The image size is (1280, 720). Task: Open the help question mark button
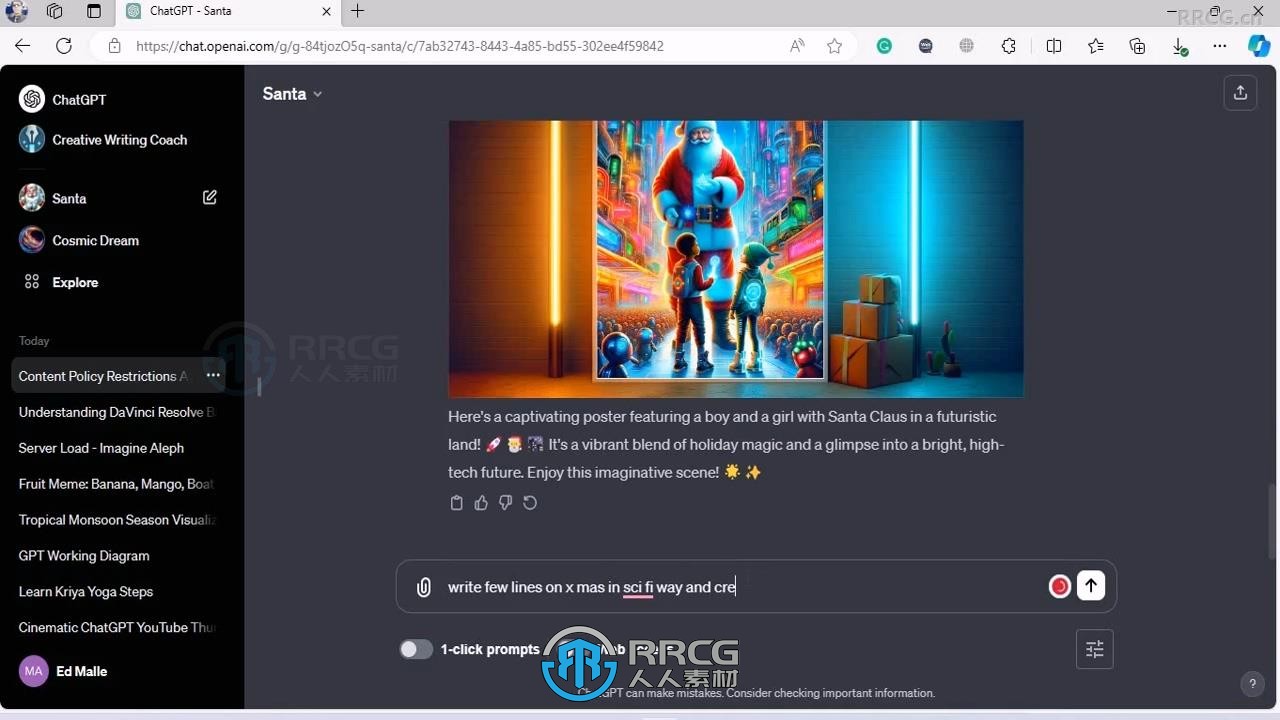[1251, 684]
